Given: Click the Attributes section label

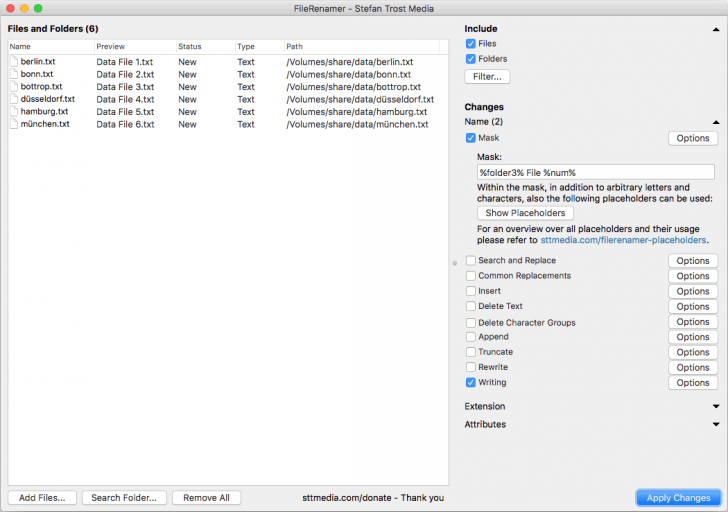Looking at the screenshot, I should click(x=485, y=424).
